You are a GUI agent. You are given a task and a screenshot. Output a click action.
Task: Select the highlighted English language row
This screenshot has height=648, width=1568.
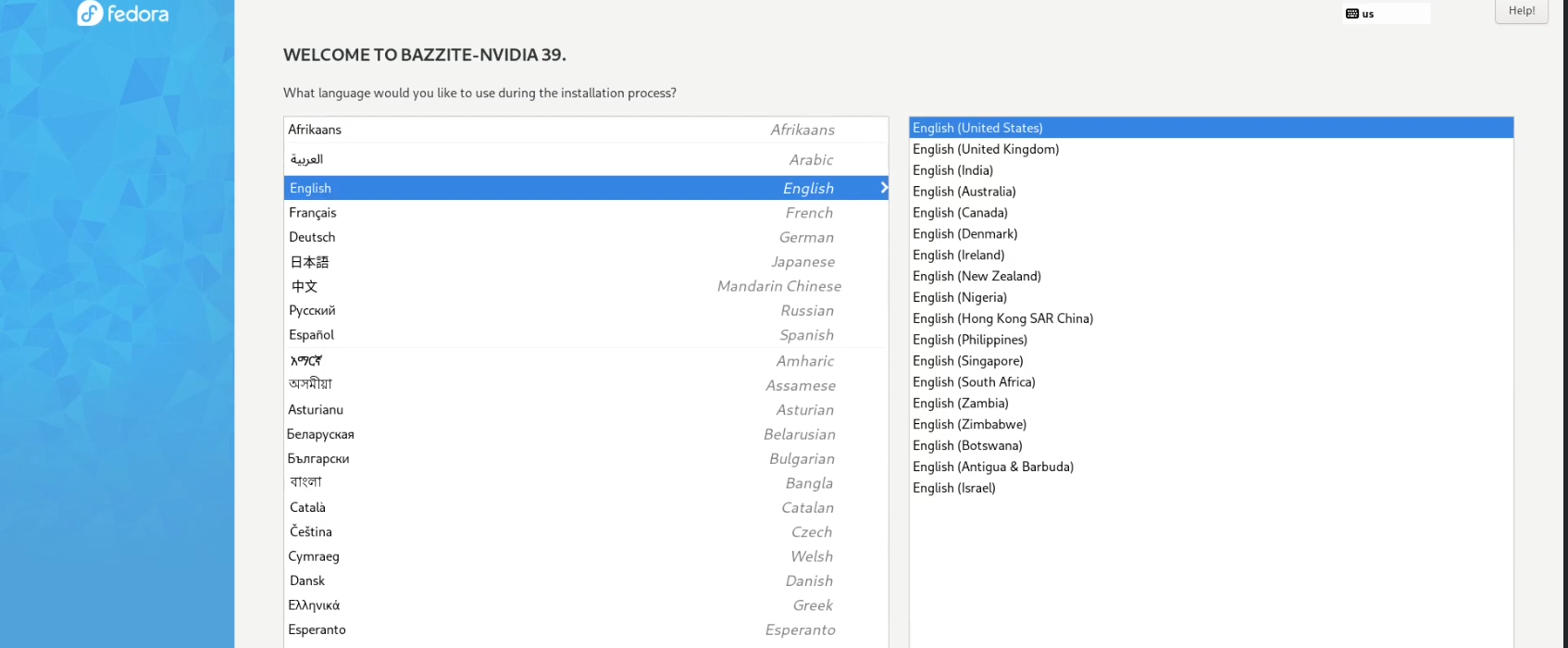(586, 188)
